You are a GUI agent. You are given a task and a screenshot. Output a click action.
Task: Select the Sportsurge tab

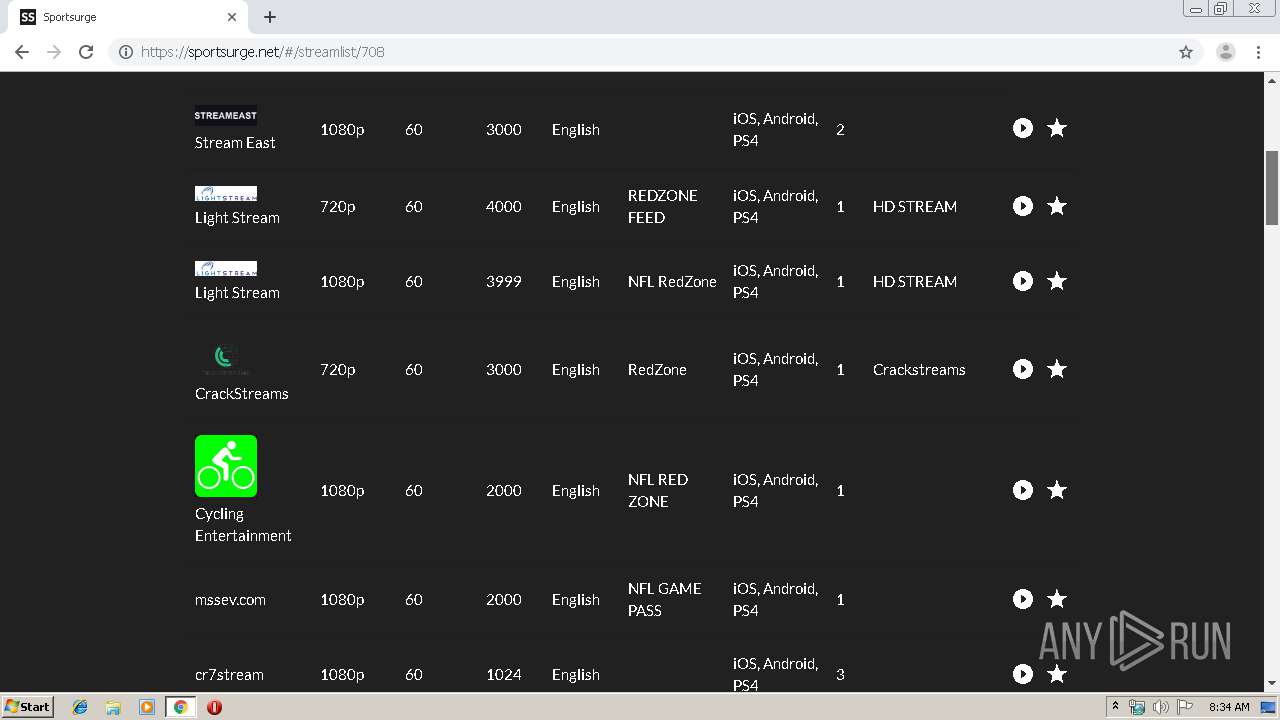[x=128, y=17]
